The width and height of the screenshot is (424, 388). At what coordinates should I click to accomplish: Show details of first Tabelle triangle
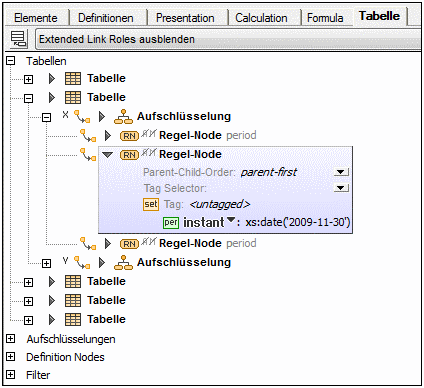(x=52, y=78)
